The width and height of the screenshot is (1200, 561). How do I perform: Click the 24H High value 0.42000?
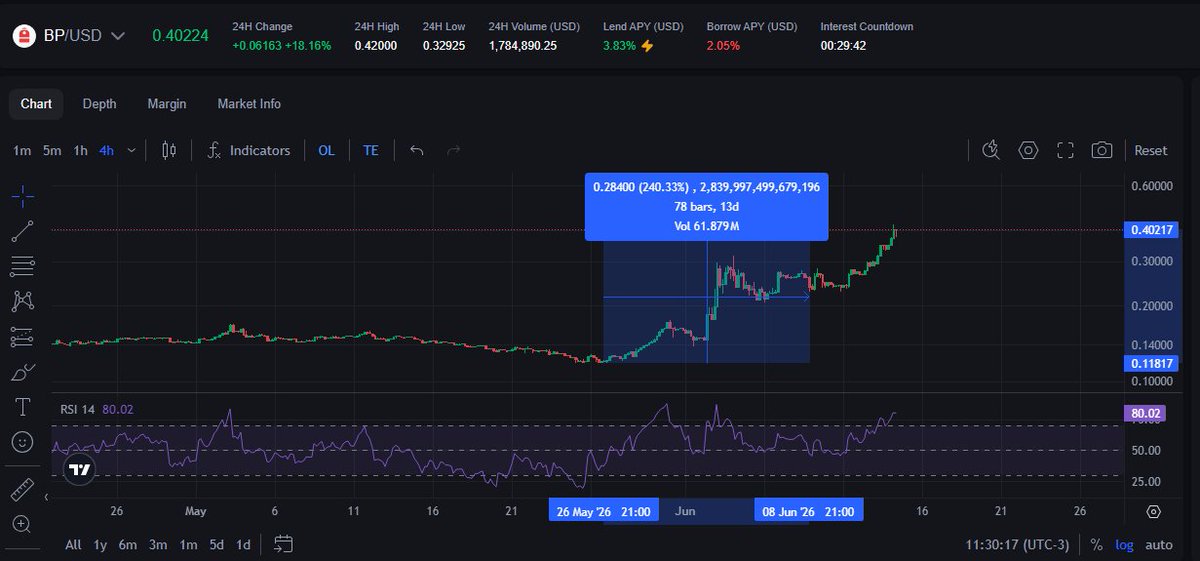click(x=376, y=46)
